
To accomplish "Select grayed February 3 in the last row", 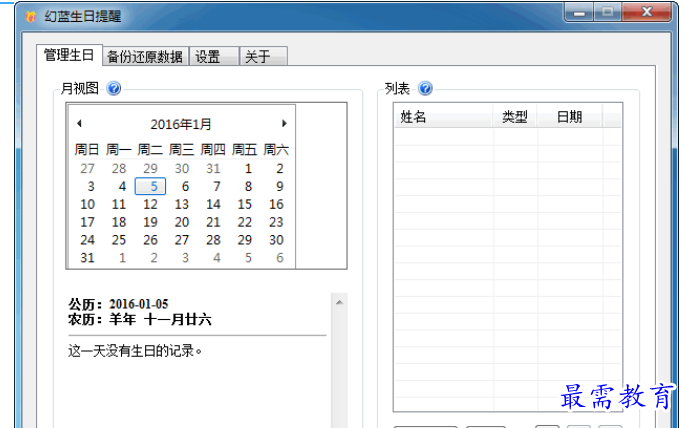I will pyautogui.click(x=185, y=257).
